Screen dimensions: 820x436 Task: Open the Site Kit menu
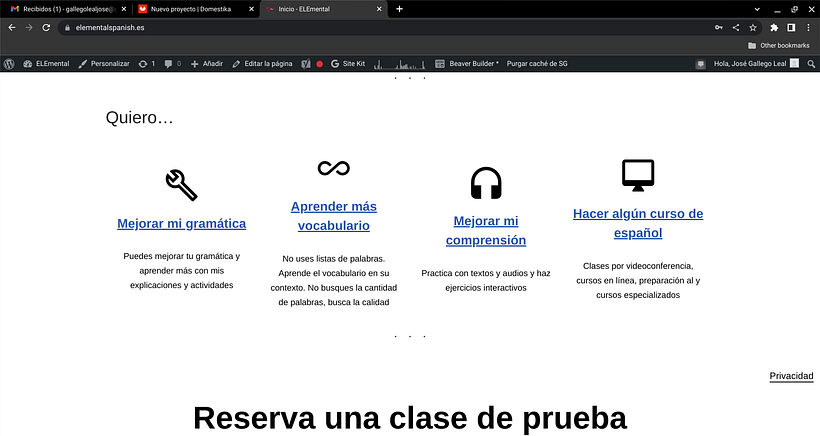pyautogui.click(x=348, y=64)
